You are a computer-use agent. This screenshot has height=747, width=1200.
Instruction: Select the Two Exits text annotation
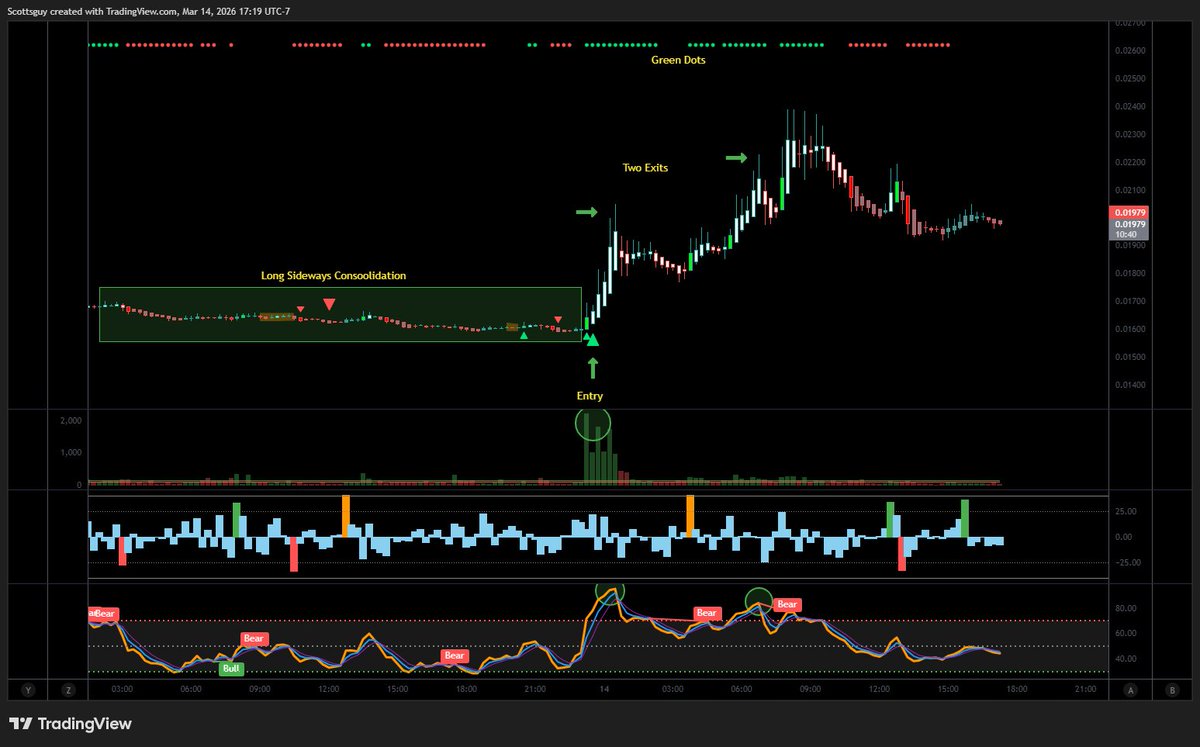[x=645, y=168]
